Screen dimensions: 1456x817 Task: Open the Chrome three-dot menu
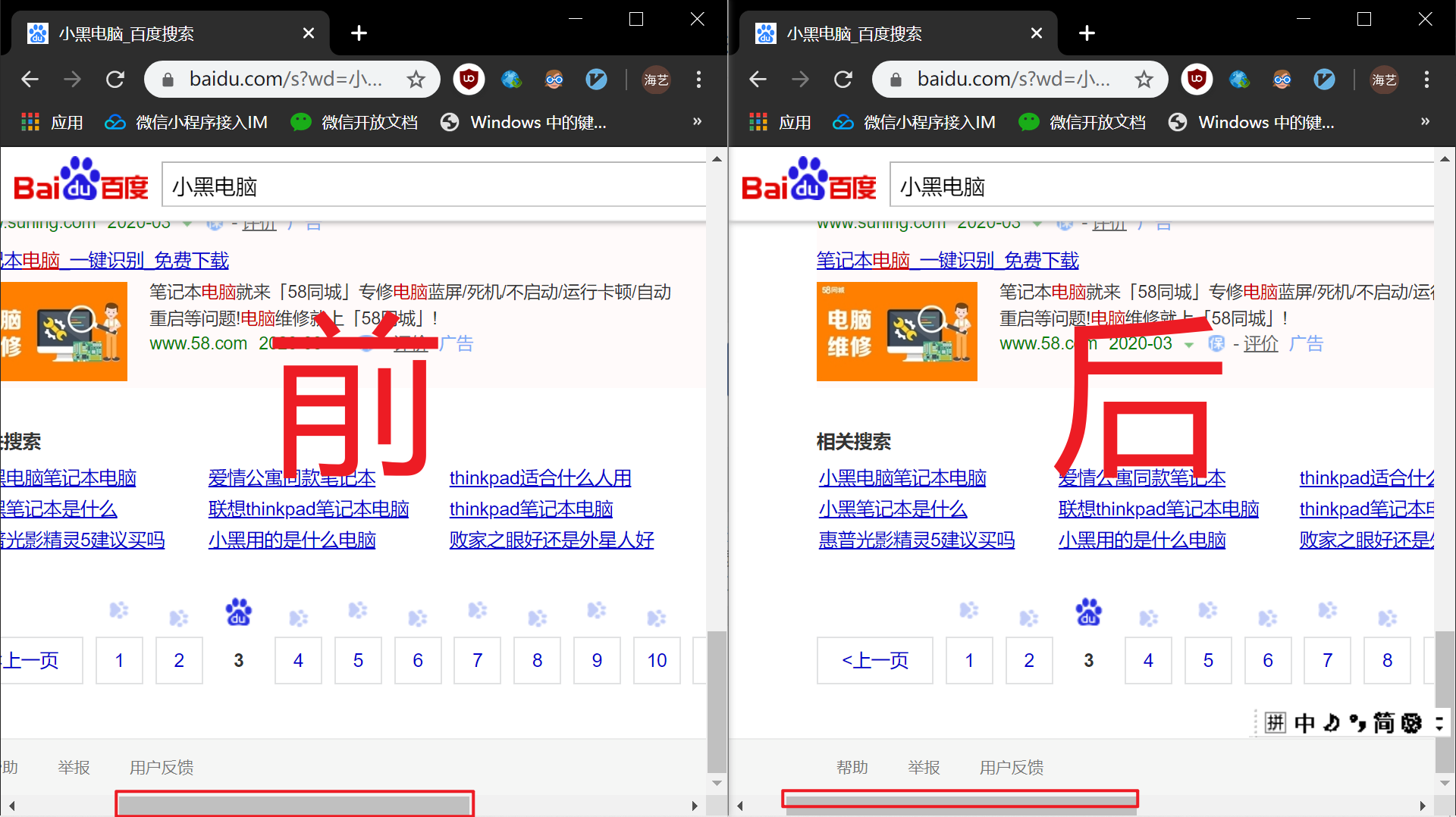(x=698, y=79)
